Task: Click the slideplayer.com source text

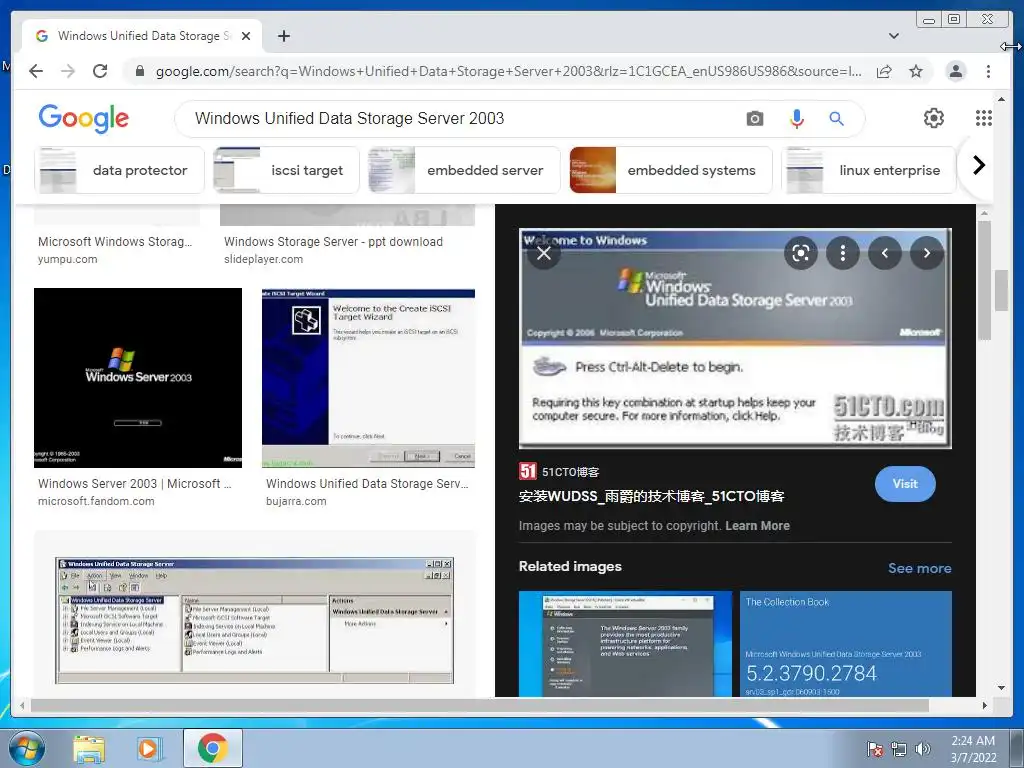Action: (x=263, y=259)
